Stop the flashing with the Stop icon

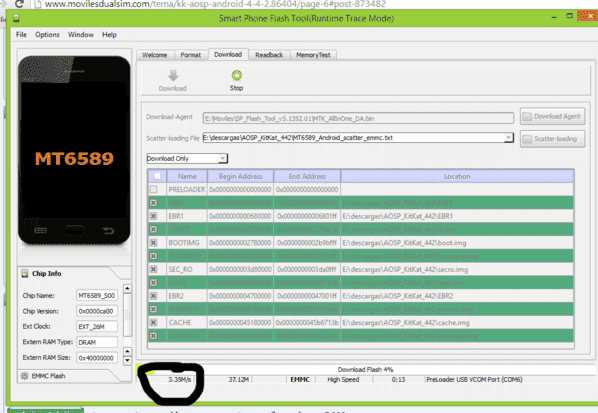(x=236, y=75)
